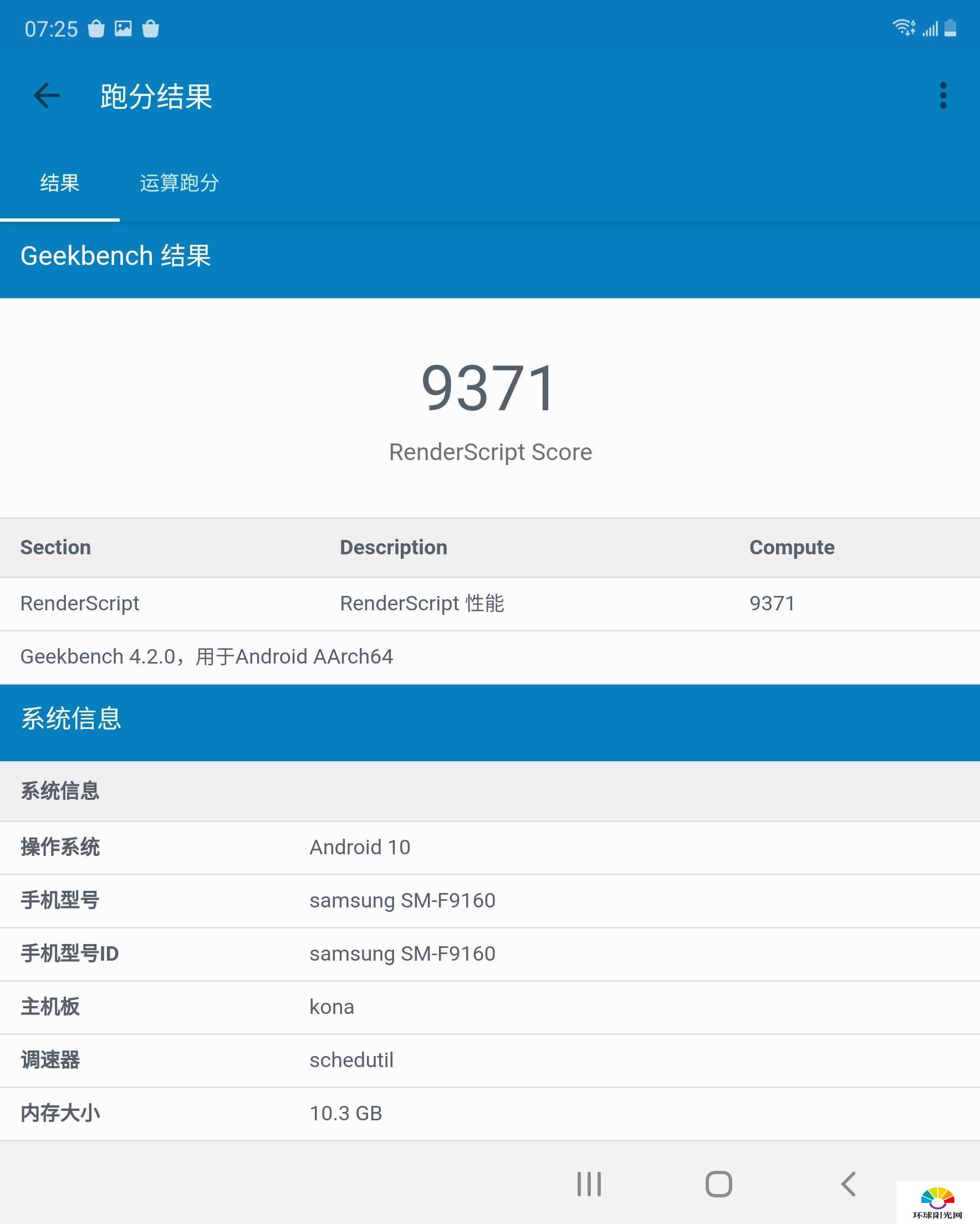The width and height of the screenshot is (980, 1224).
Task: Tap the 9371 value in Compute column
Action: (x=772, y=604)
